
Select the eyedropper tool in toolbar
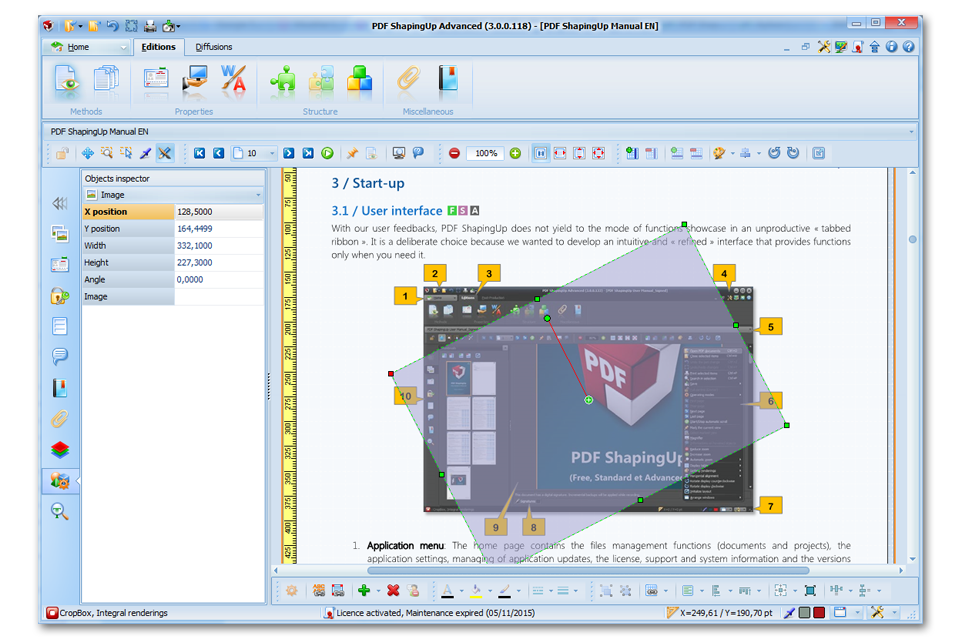click(x=145, y=153)
